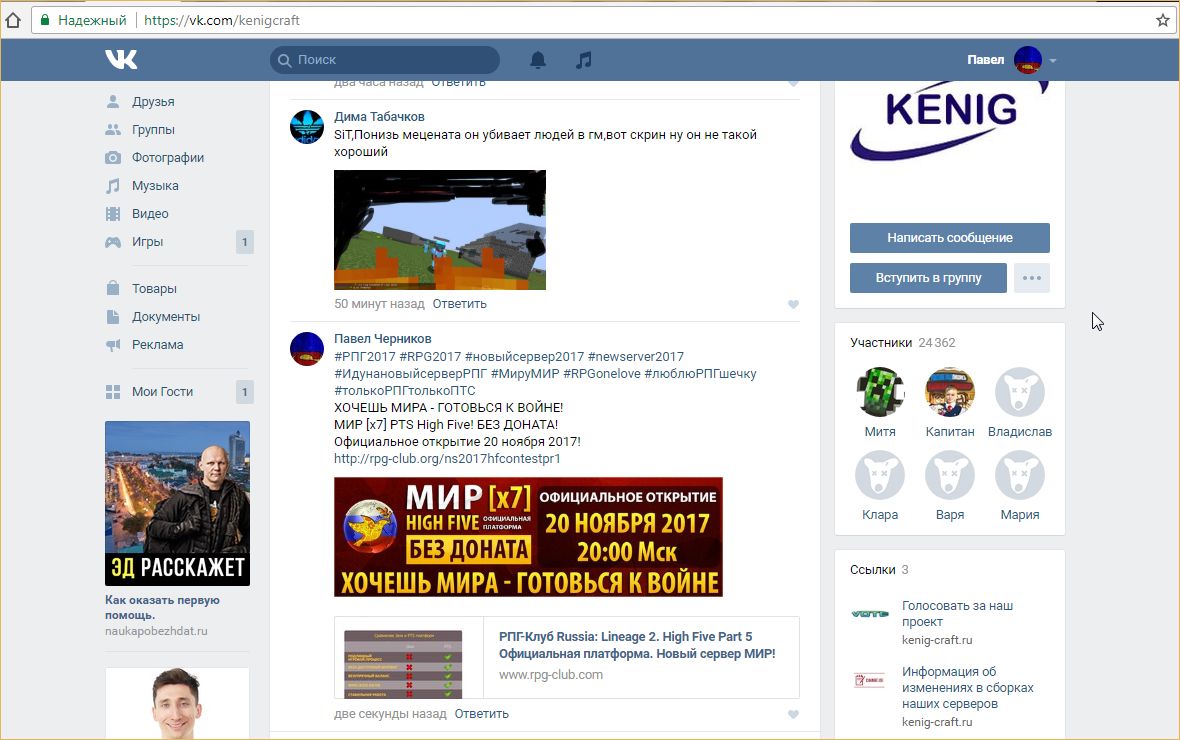The width and height of the screenshot is (1180, 740).
Task: Like Дима Табачков's comment with heart icon
Action: 793,304
